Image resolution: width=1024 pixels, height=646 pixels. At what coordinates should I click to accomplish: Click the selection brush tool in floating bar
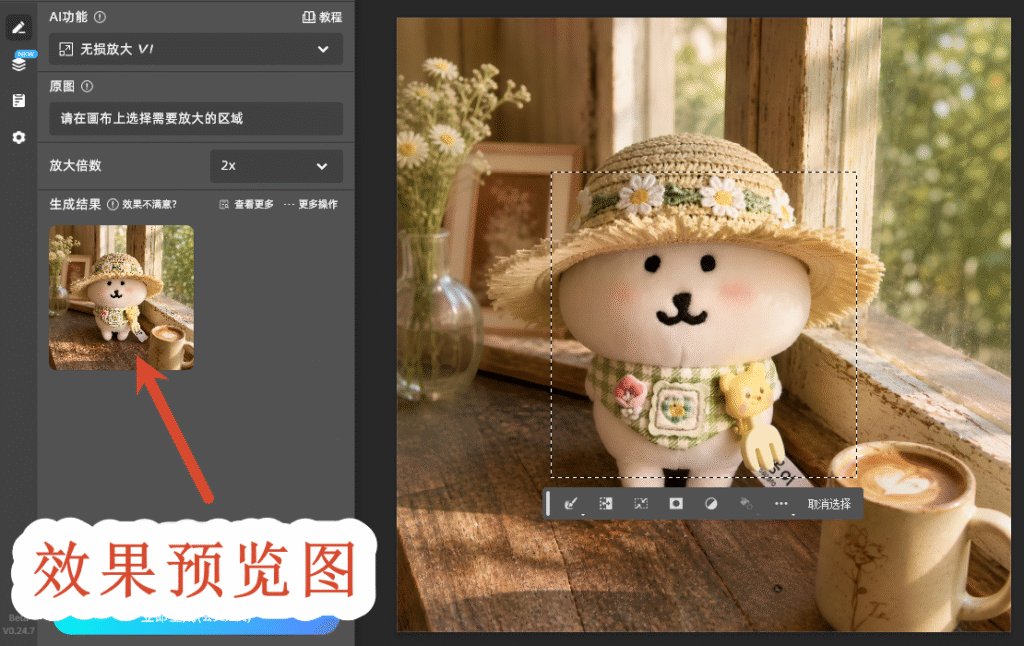click(x=571, y=504)
